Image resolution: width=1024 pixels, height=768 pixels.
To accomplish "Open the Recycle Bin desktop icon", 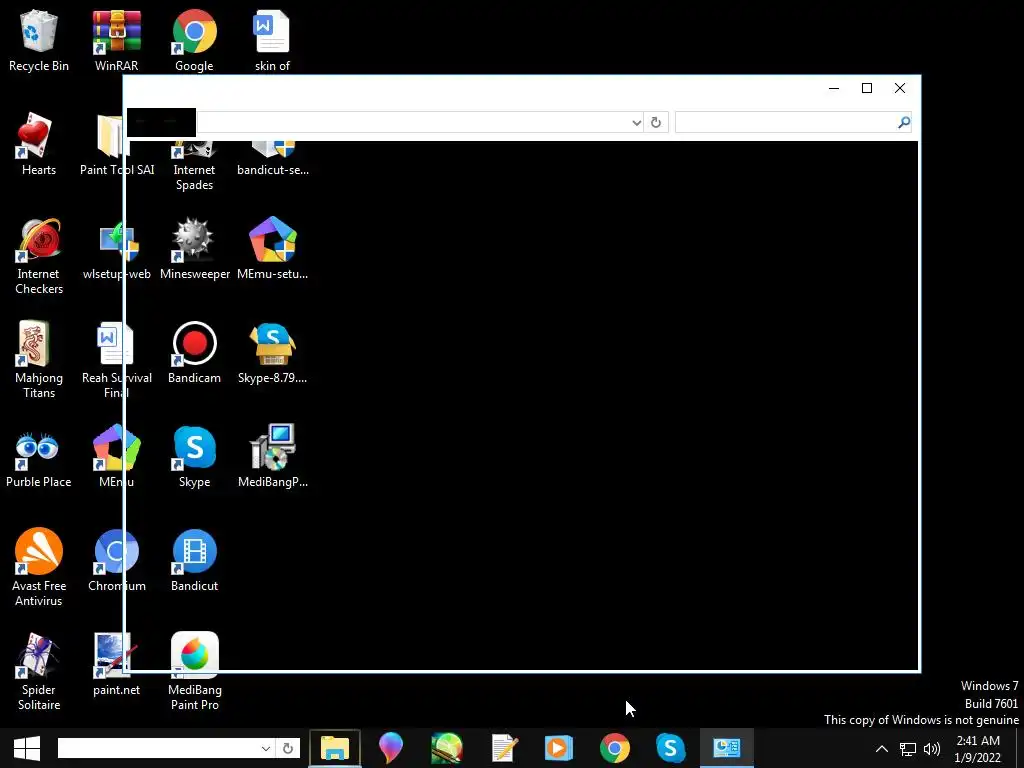I will click(39, 39).
